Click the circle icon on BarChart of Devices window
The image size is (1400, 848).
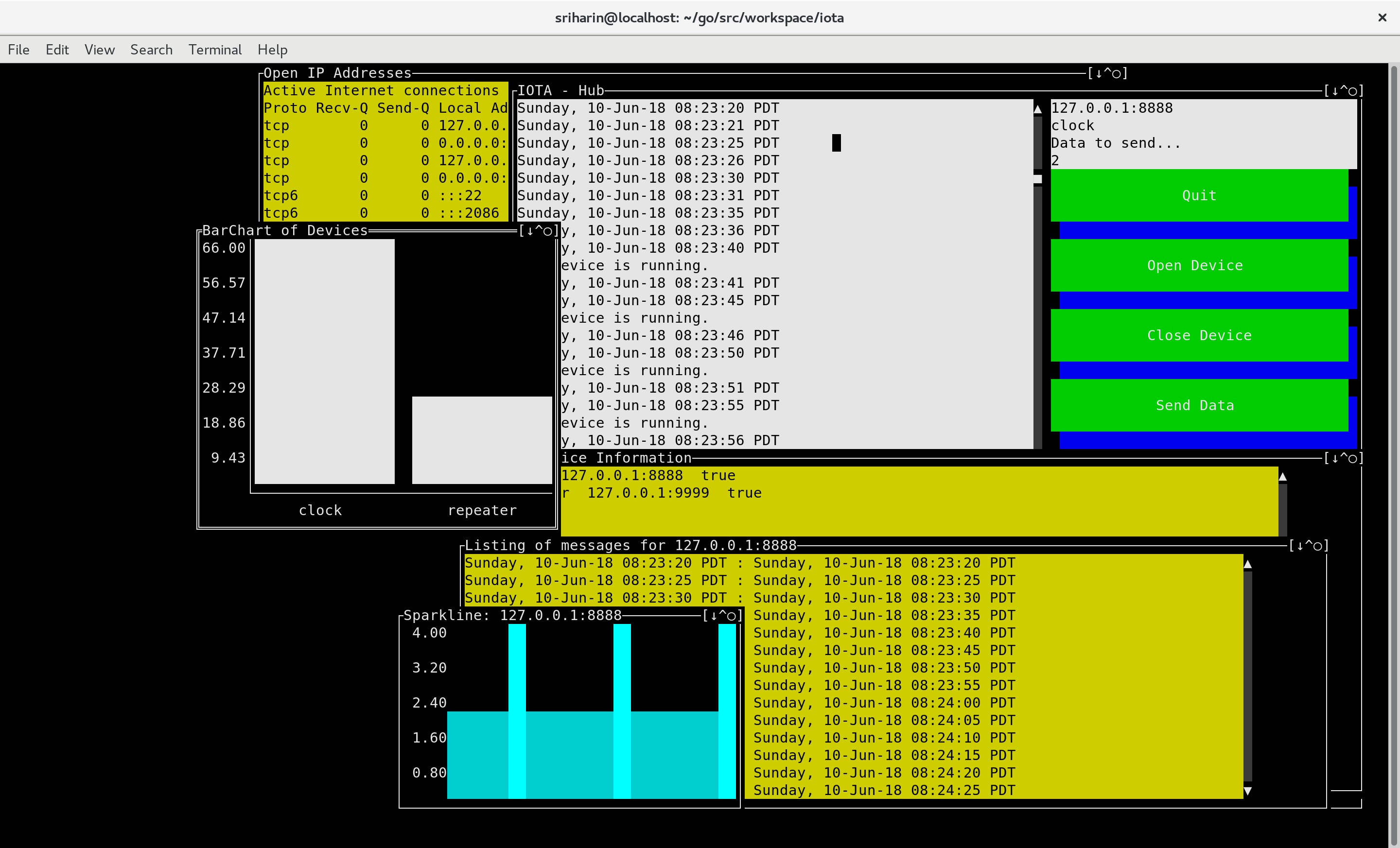pos(548,231)
